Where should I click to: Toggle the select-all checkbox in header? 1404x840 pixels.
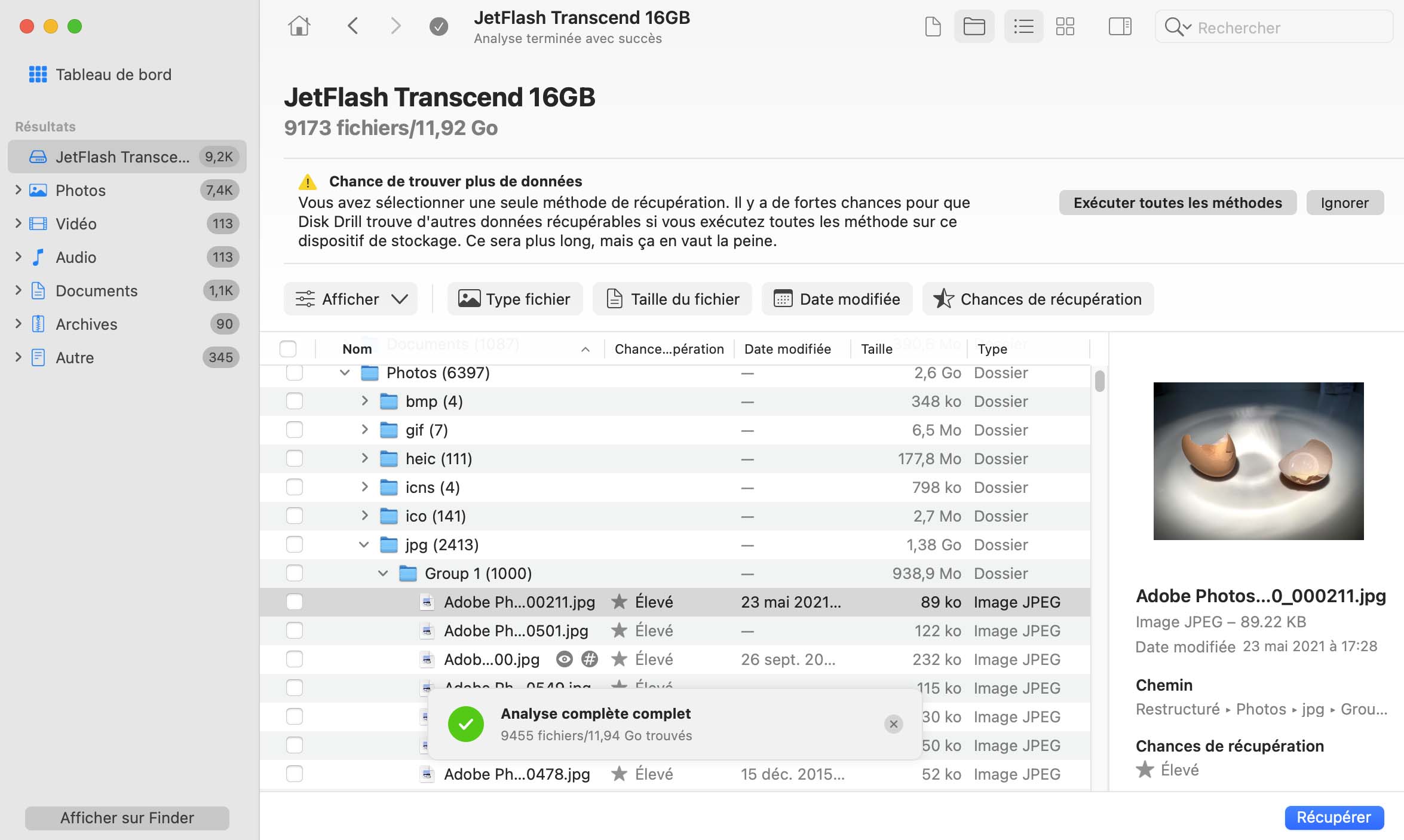[288, 348]
